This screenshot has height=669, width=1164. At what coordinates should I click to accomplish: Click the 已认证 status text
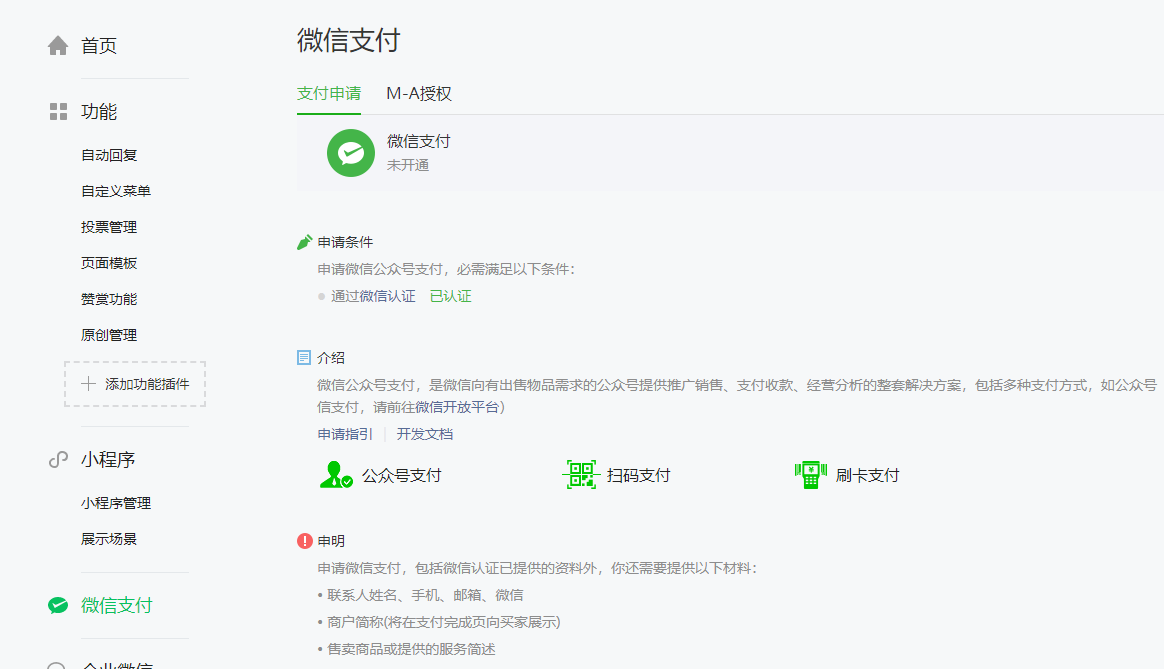[x=451, y=296]
